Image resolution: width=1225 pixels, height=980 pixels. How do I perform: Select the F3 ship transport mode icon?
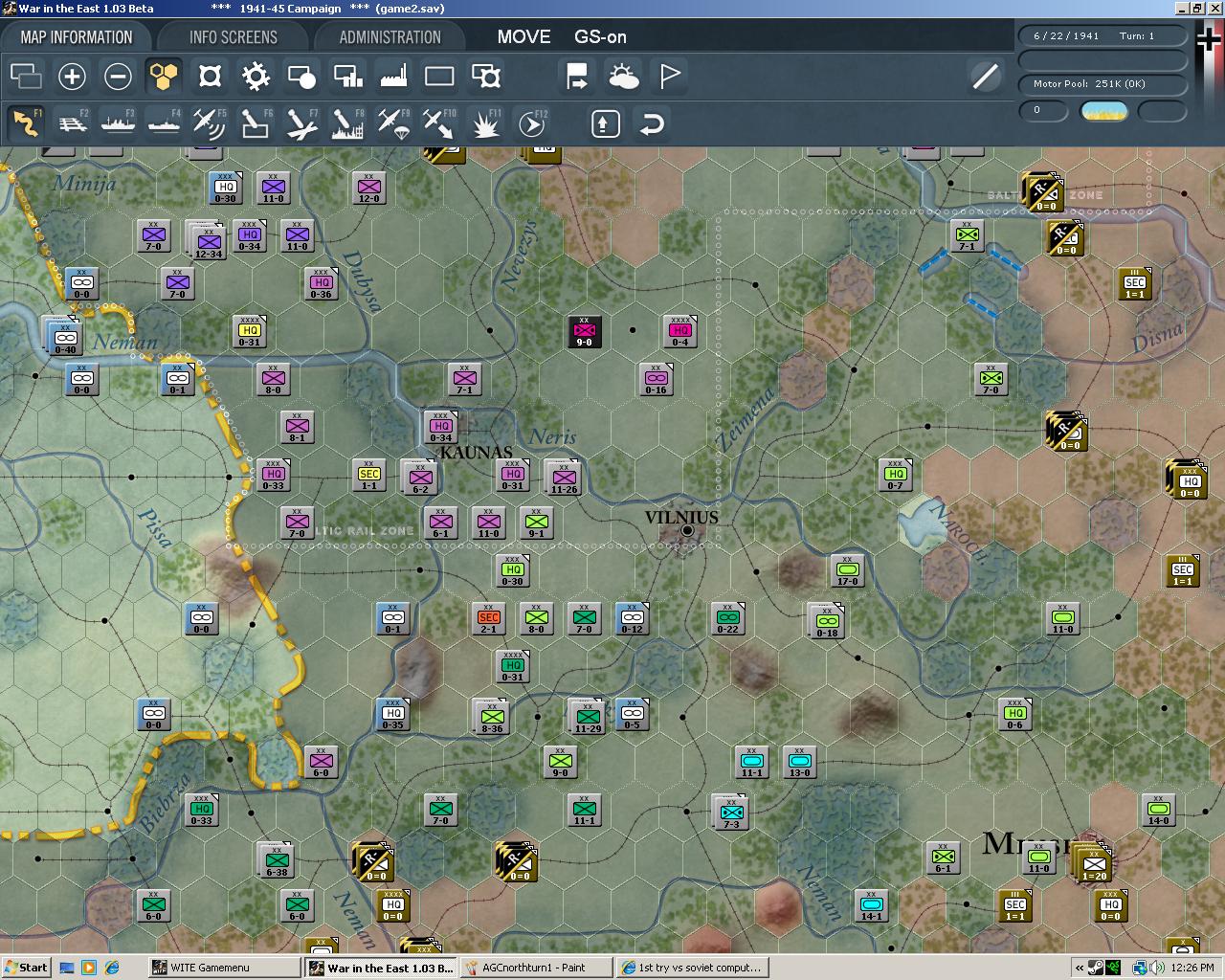[x=118, y=122]
